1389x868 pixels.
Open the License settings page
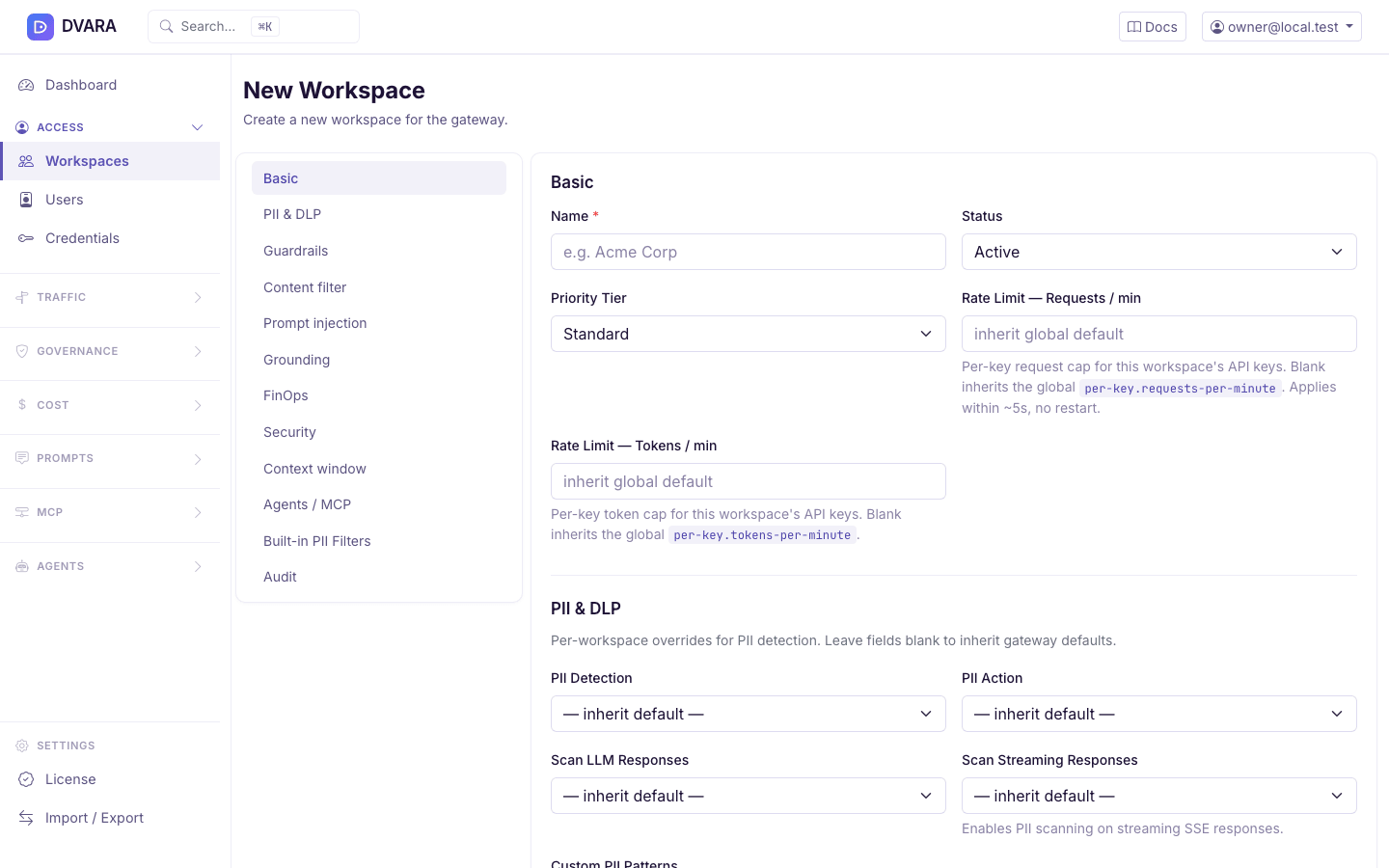click(110, 779)
